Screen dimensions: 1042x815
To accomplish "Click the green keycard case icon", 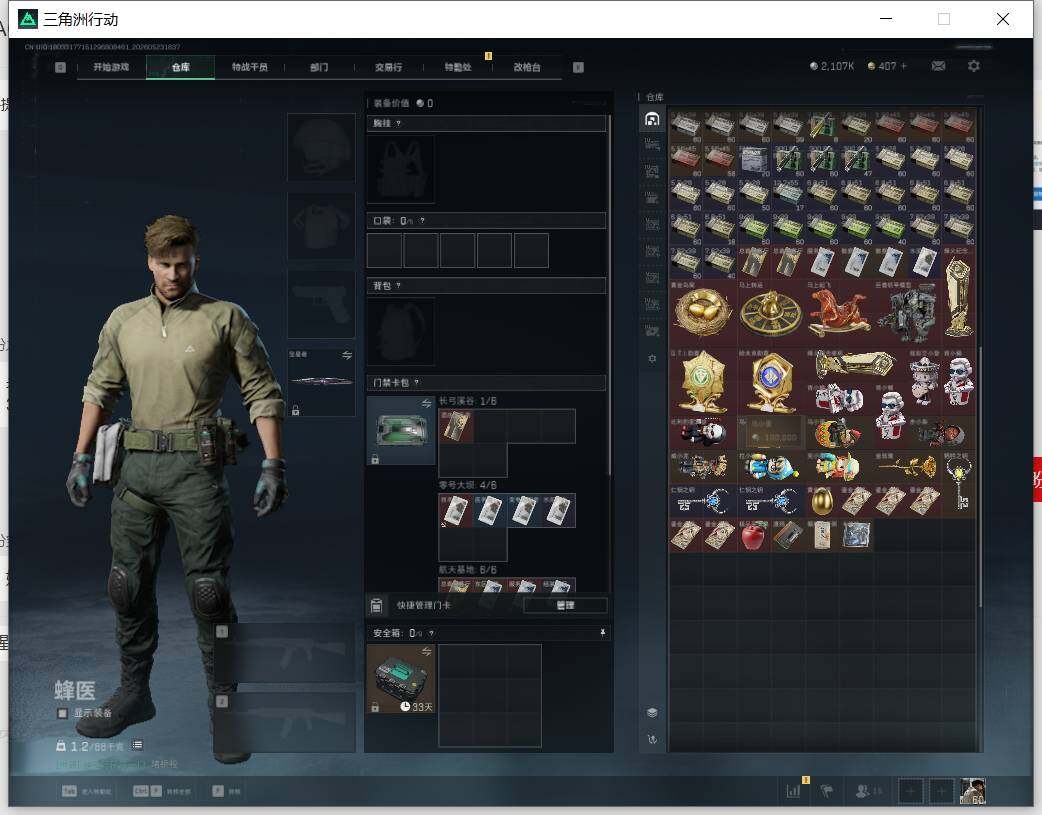I will point(401,430).
